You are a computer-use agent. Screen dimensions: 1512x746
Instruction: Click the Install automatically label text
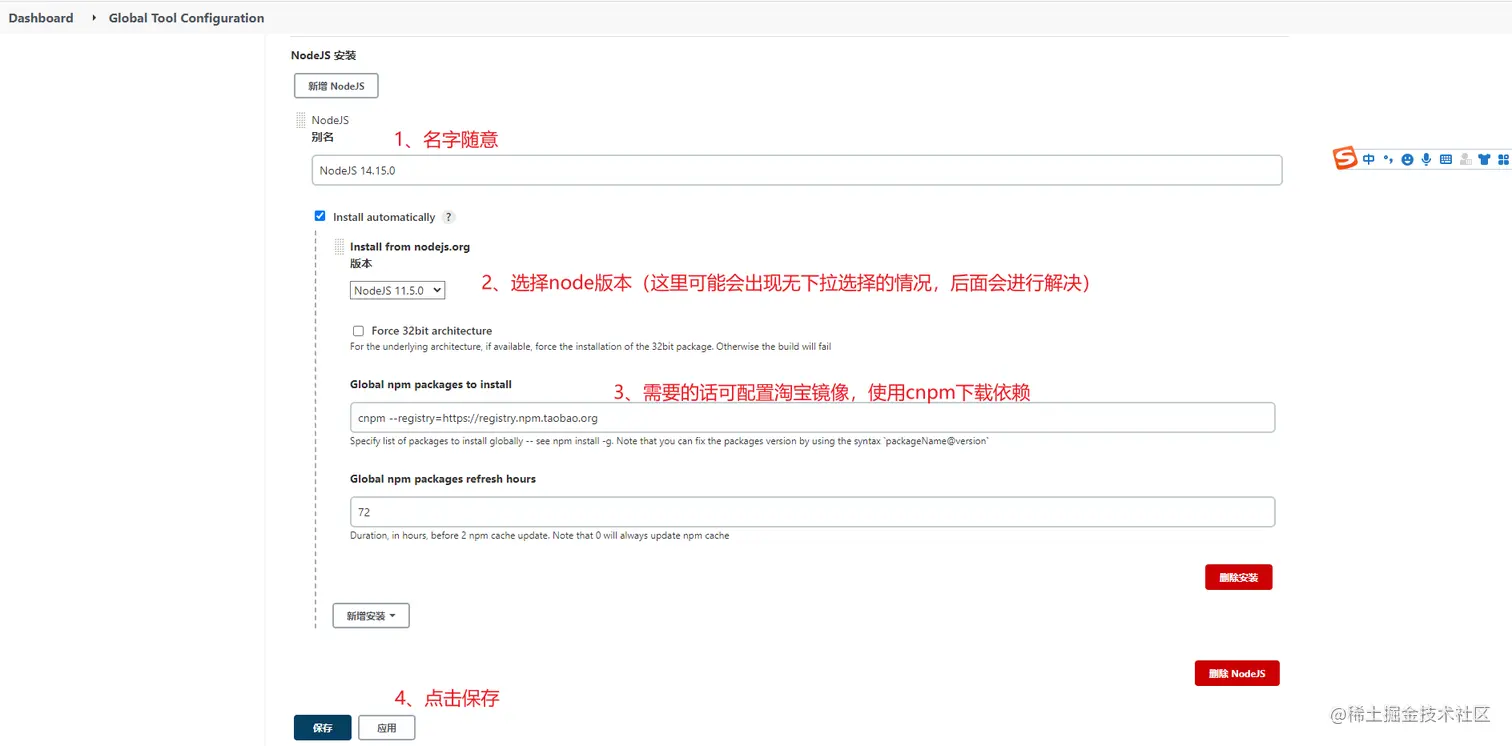384,217
